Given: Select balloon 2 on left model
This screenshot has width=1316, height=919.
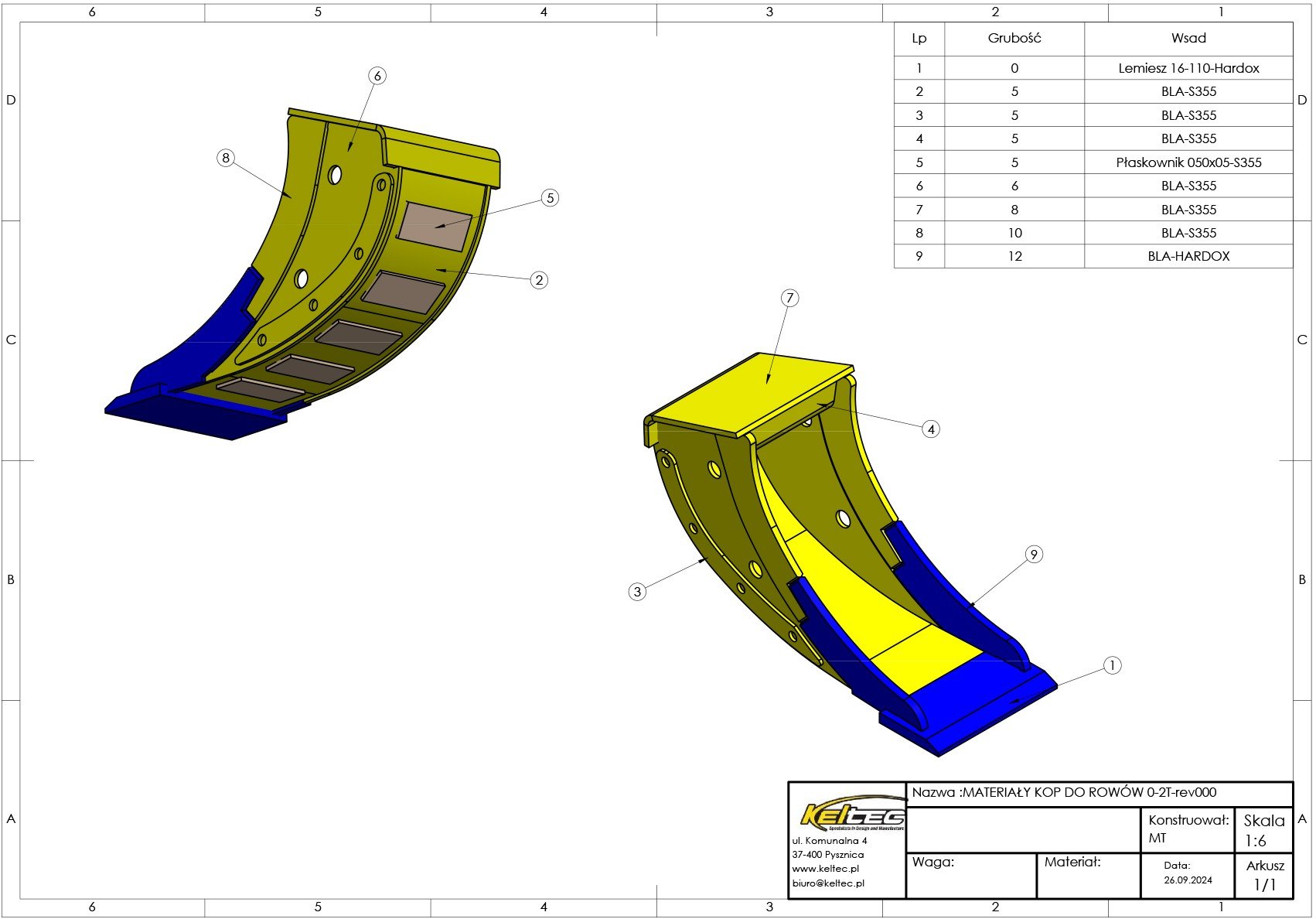Looking at the screenshot, I should pos(539,280).
